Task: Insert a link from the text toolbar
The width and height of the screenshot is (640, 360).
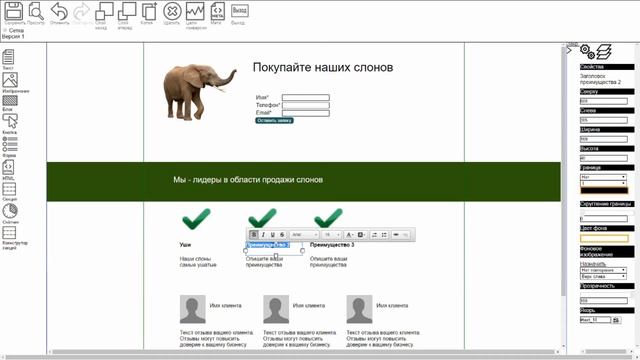Action: tap(396, 235)
